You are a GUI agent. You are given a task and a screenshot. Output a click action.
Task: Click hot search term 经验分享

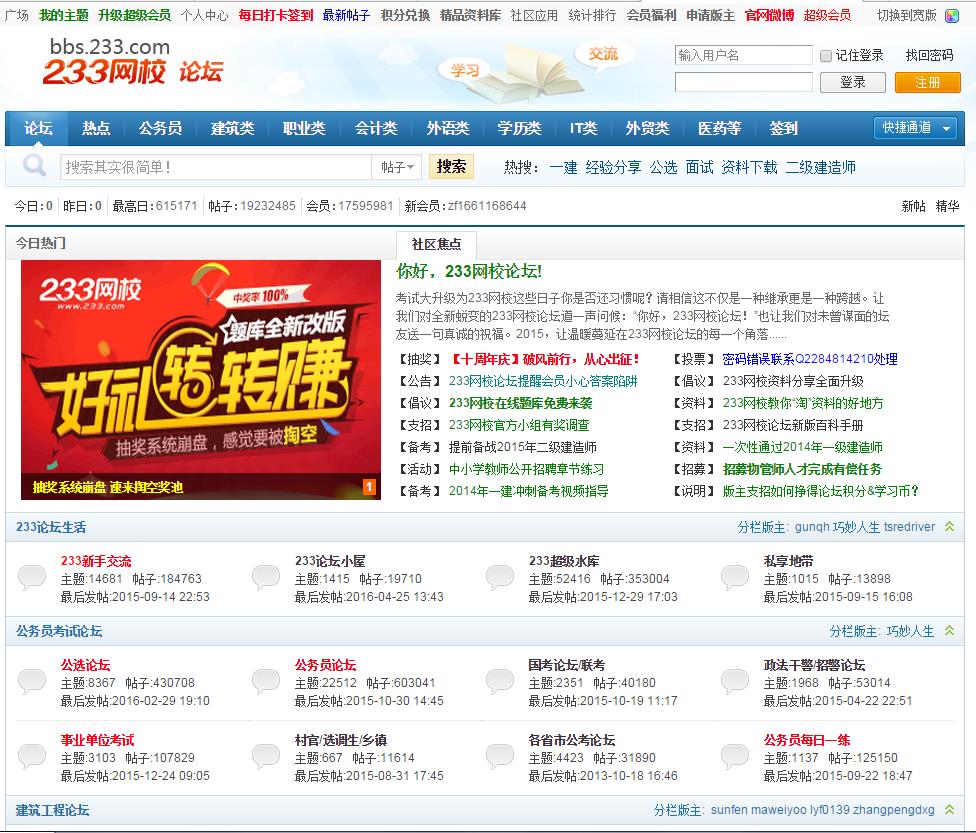tap(613, 167)
